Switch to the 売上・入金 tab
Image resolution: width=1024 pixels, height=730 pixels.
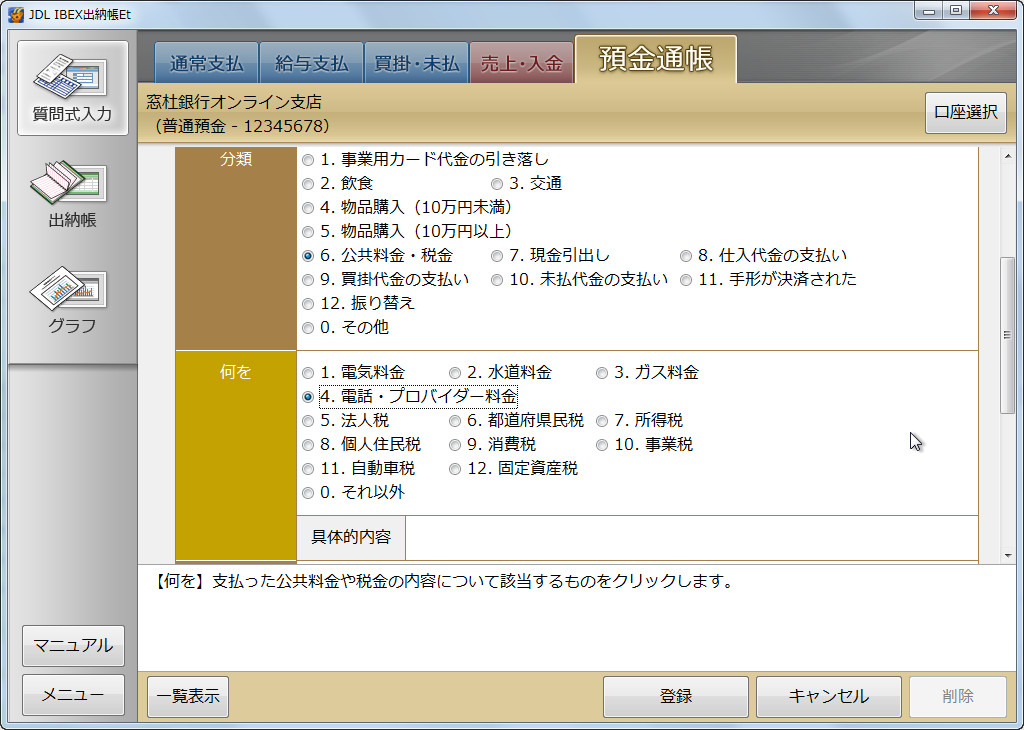pyautogui.click(x=521, y=63)
